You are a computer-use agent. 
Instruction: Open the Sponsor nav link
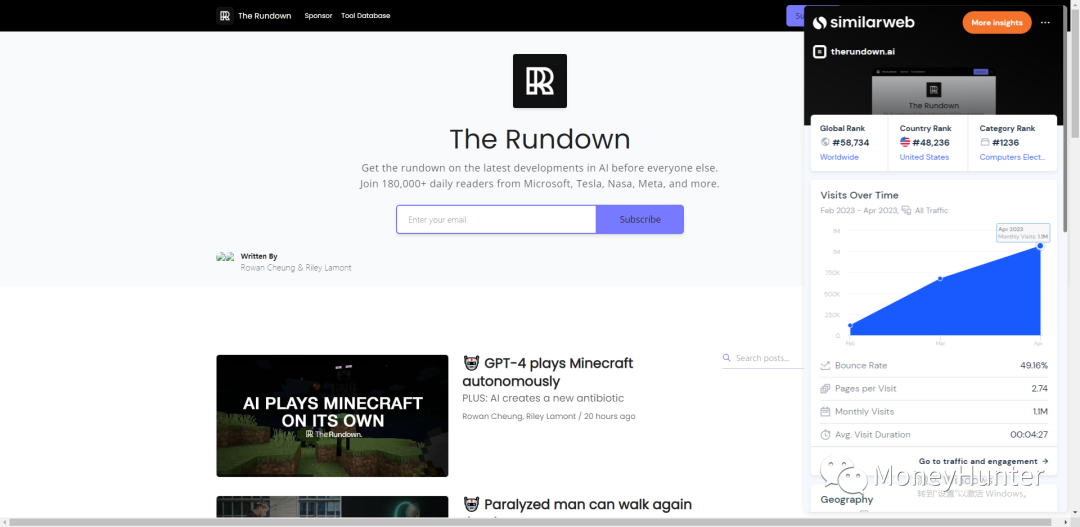pyautogui.click(x=318, y=16)
